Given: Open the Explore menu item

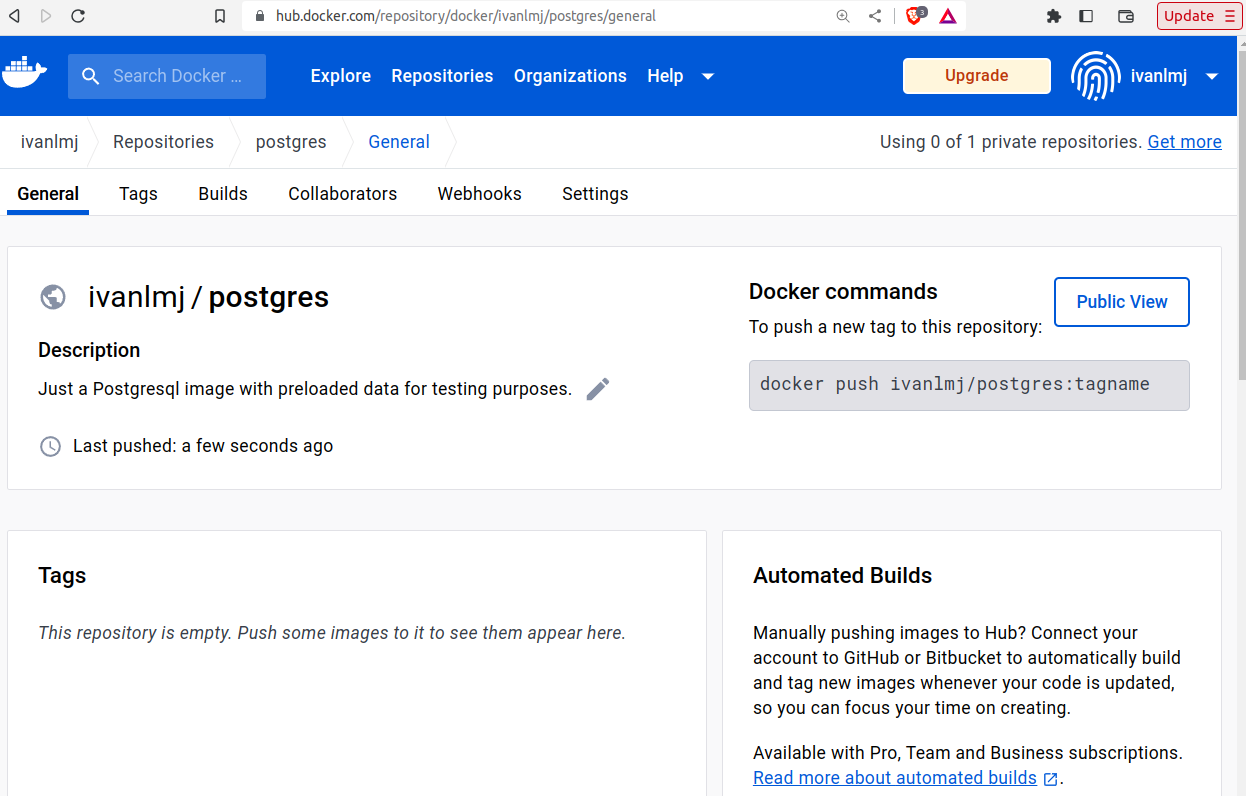Looking at the screenshot, I should tap(341, 76).
